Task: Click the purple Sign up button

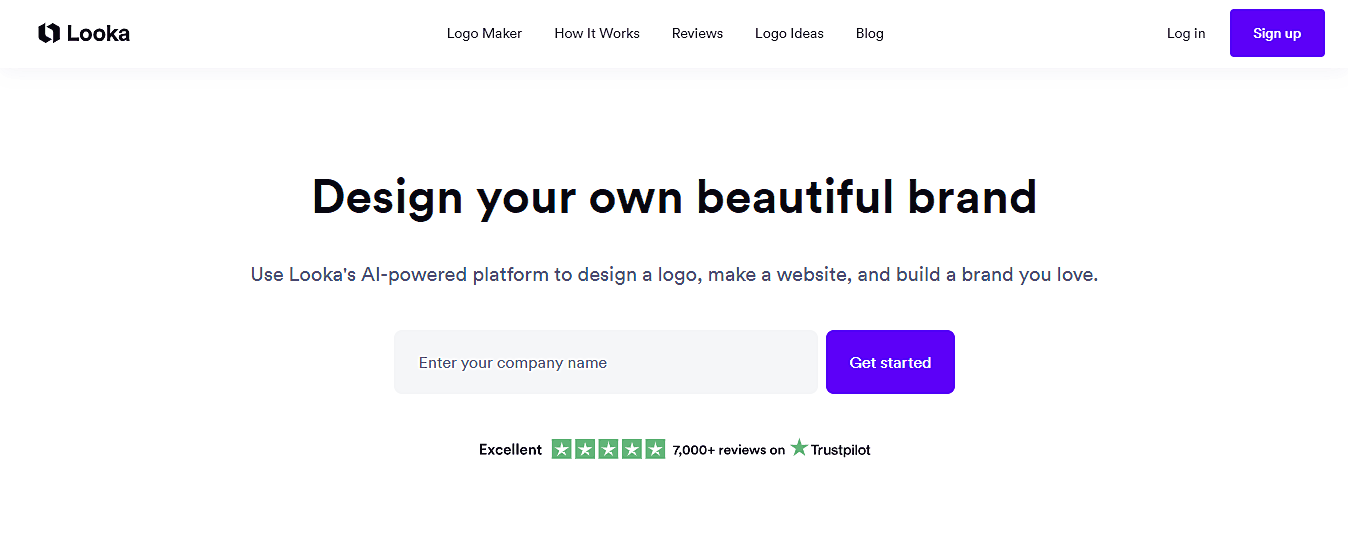Action: tap(1277, 33)
